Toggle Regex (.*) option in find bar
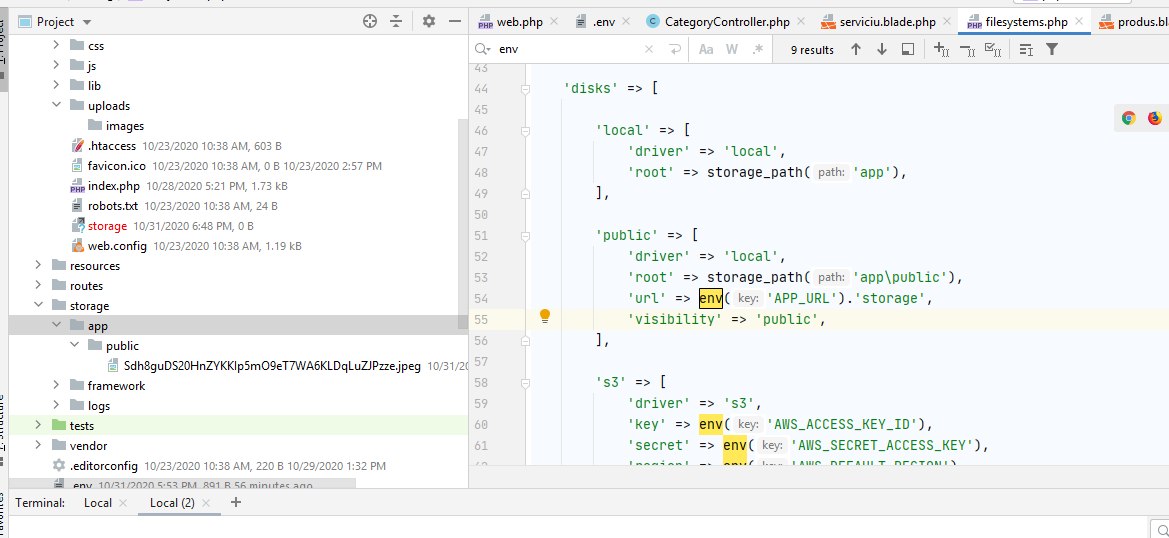The height and width of the screenshot is (538, 1169). tap(757, 49)
